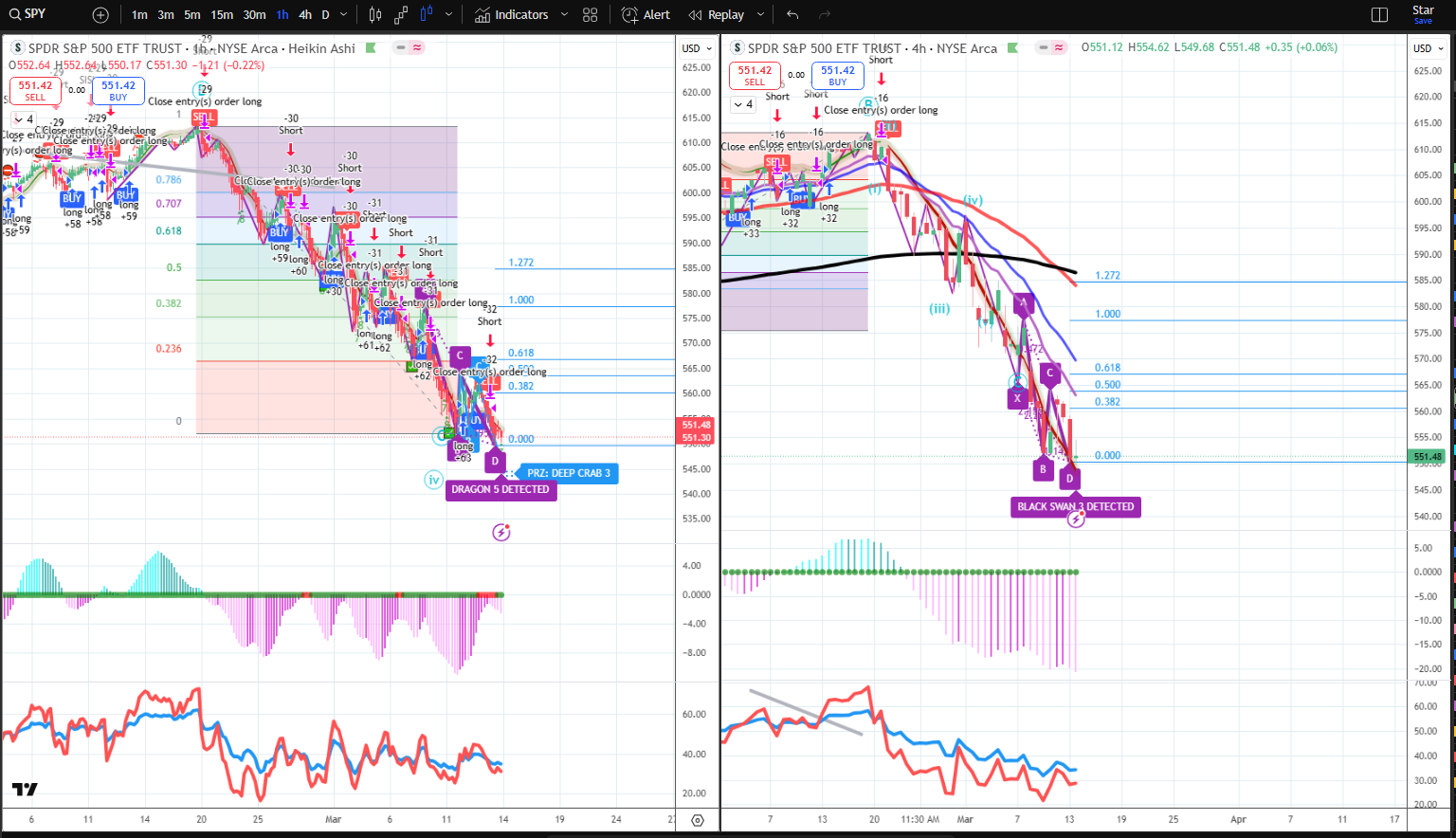Click the purple lightning event icon, left chart
The height and width of the screenshot is (838, 1456).
click(501, 533)
